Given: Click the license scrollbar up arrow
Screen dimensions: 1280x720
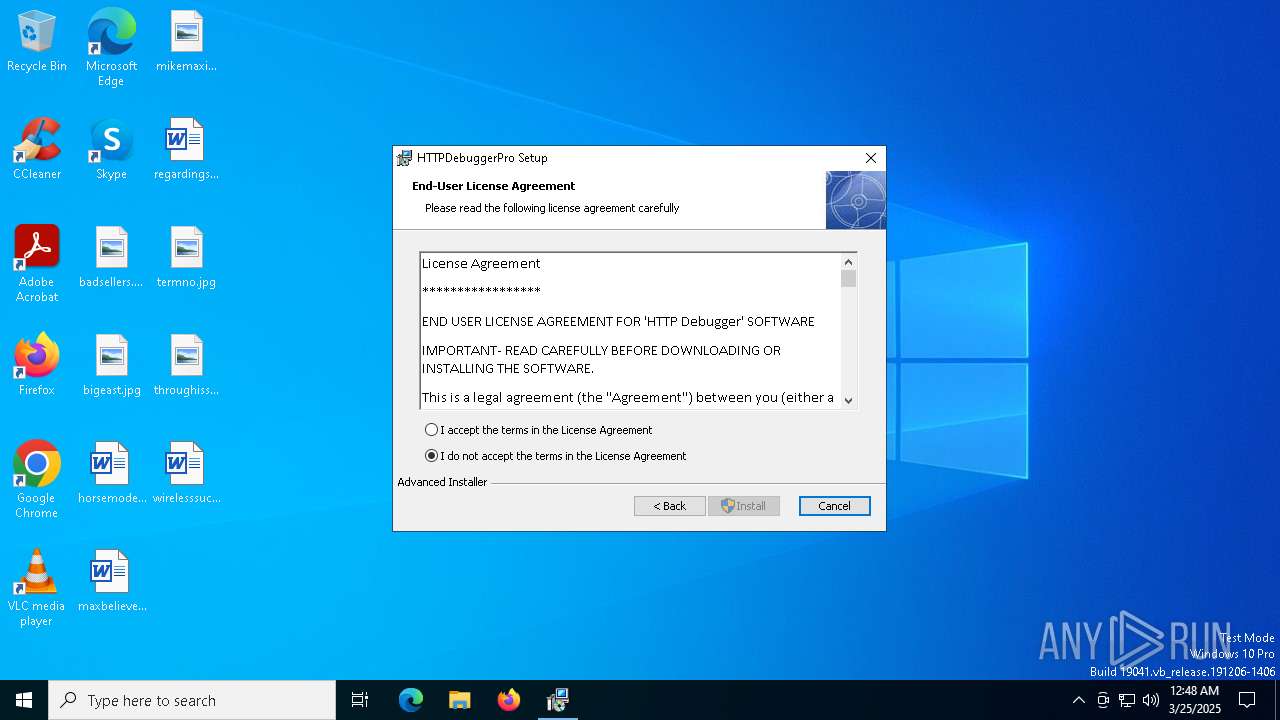Looking at the screenshot, I should [x=849, y=262].
